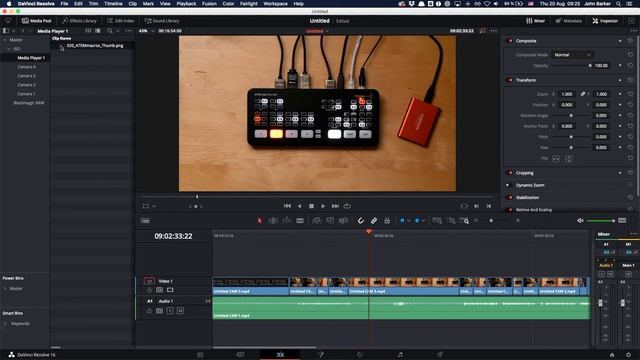
Task: Open the Fusion menu
Action: tap(209, 4)
